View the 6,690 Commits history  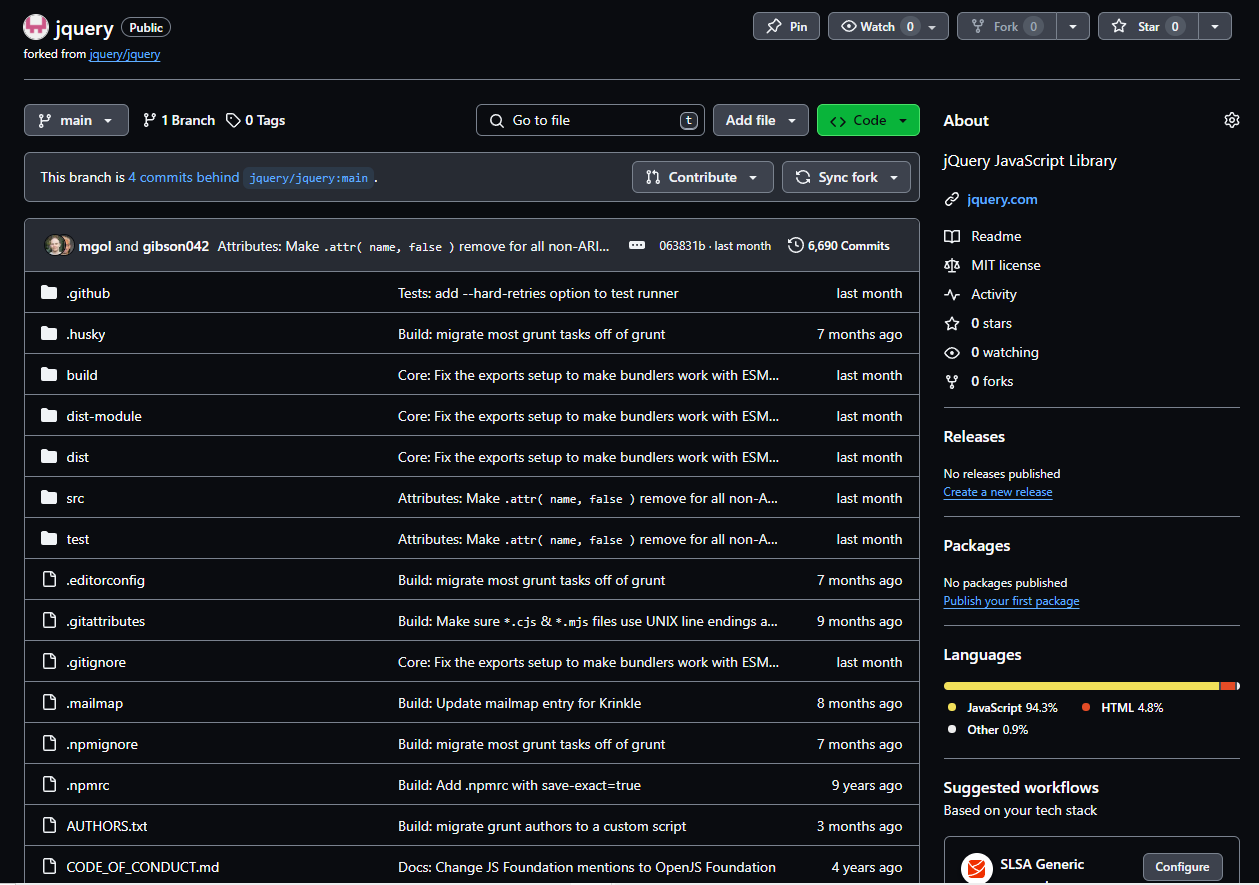839,245
